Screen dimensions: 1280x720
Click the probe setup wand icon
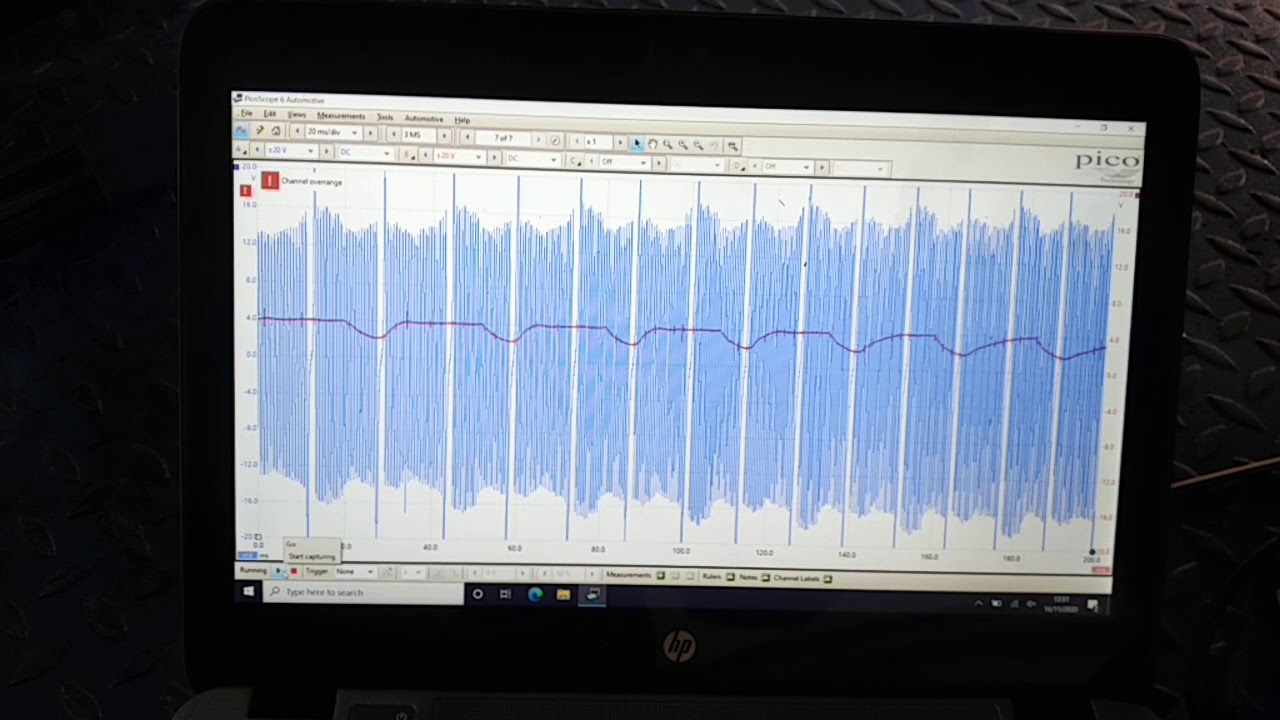(x=259, y=131)
